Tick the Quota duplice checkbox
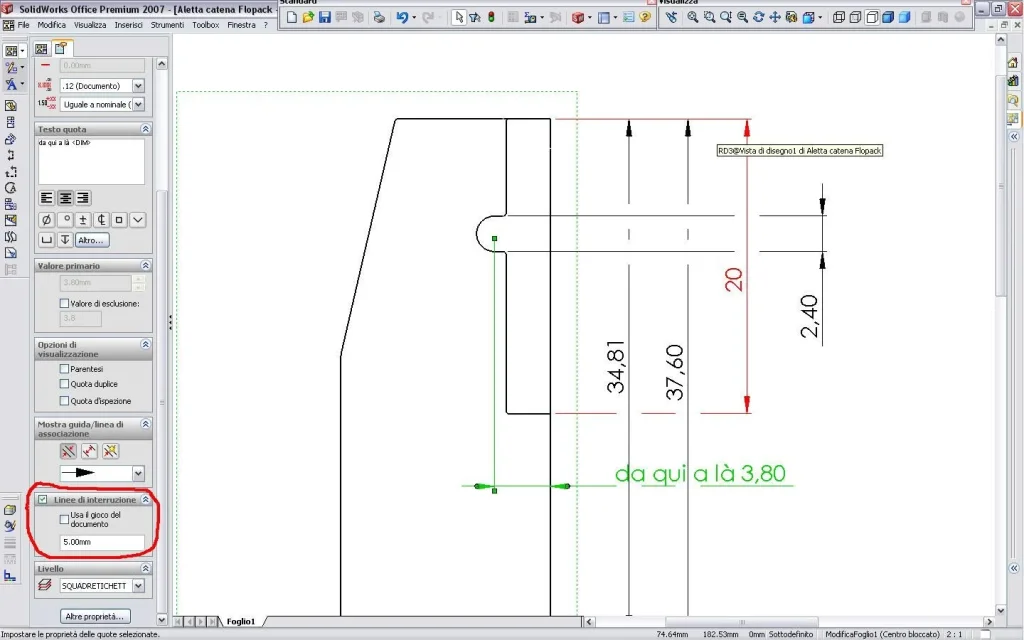The height and width of the screenshot is (640, 1024). (x=64, y=384)
